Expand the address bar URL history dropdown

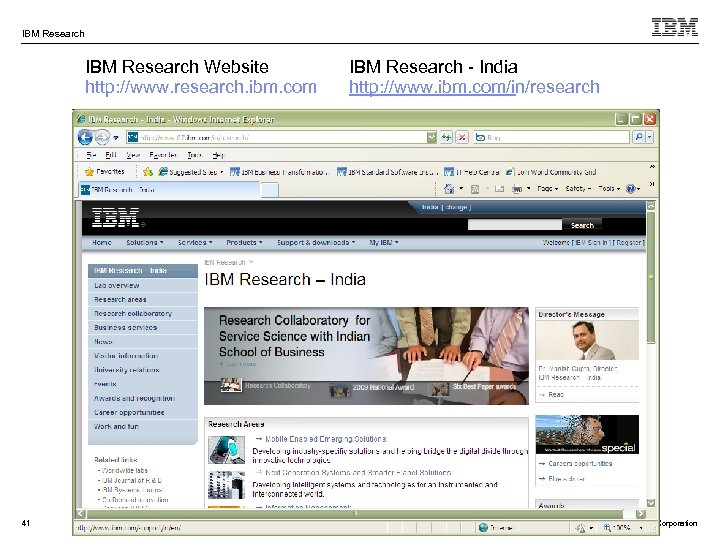tap(432, 137)
